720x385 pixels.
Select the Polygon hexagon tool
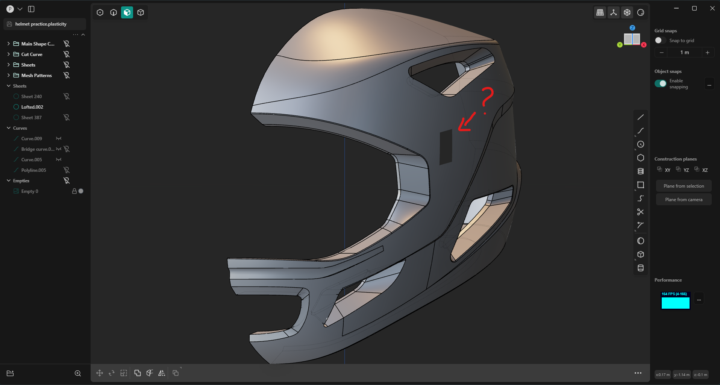pyautogui.click(x=641, y=158)
